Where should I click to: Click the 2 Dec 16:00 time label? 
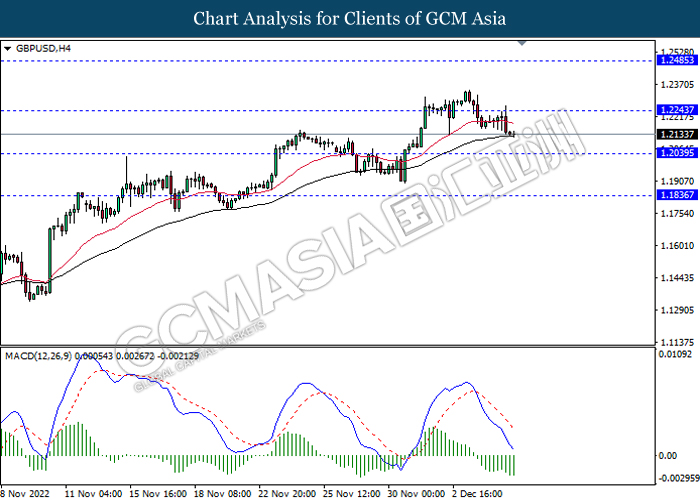tap(478, 493)
